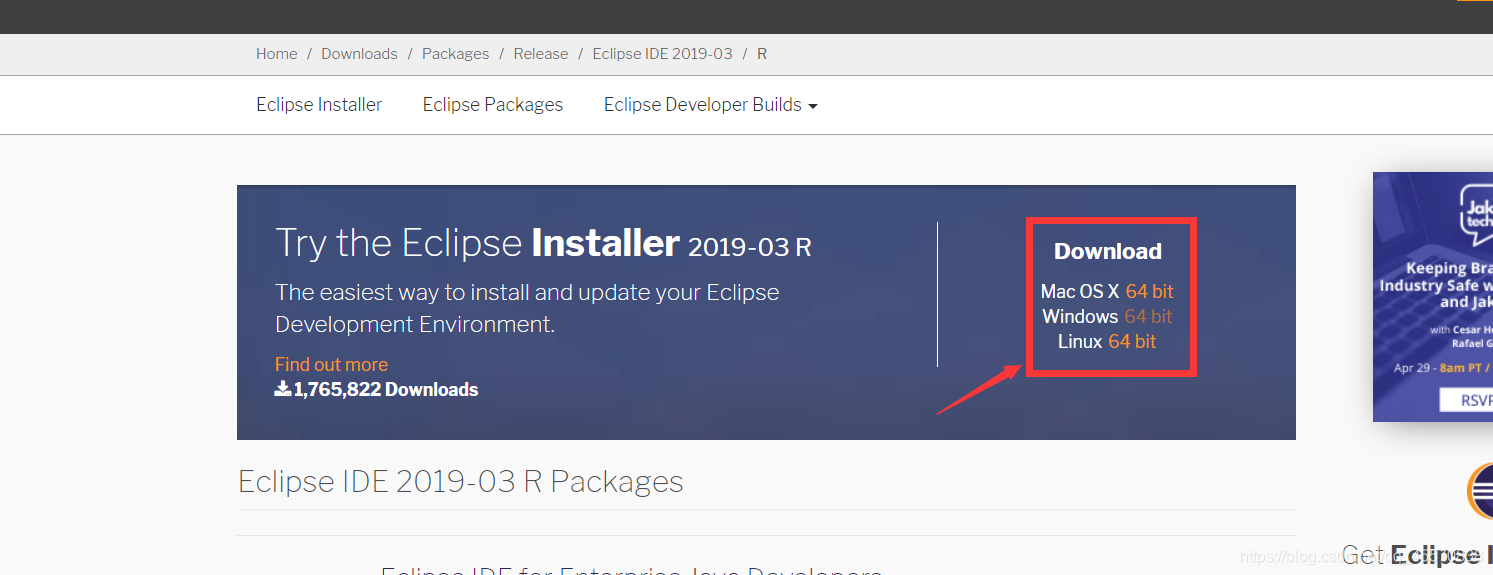
Task: Click the R breadcrumb item
Action: [x=762, y=54]
